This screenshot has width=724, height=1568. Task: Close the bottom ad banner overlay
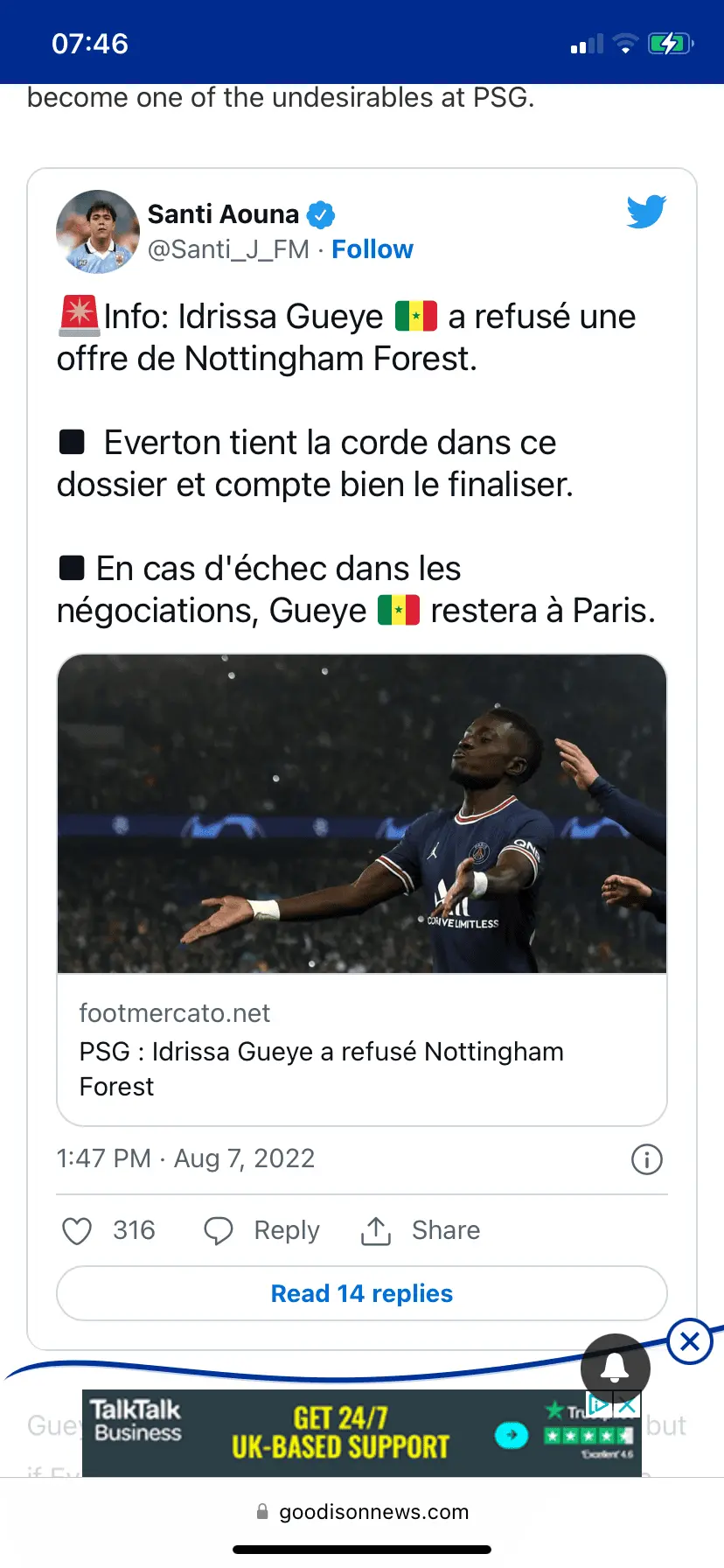(690, 1340)
